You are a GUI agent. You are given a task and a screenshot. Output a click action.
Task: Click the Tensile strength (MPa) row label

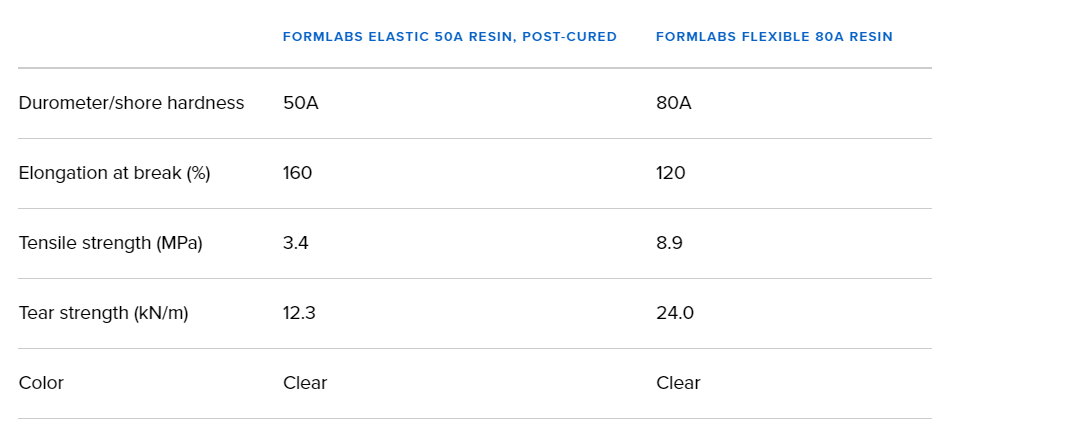click(x=110, y=243)
